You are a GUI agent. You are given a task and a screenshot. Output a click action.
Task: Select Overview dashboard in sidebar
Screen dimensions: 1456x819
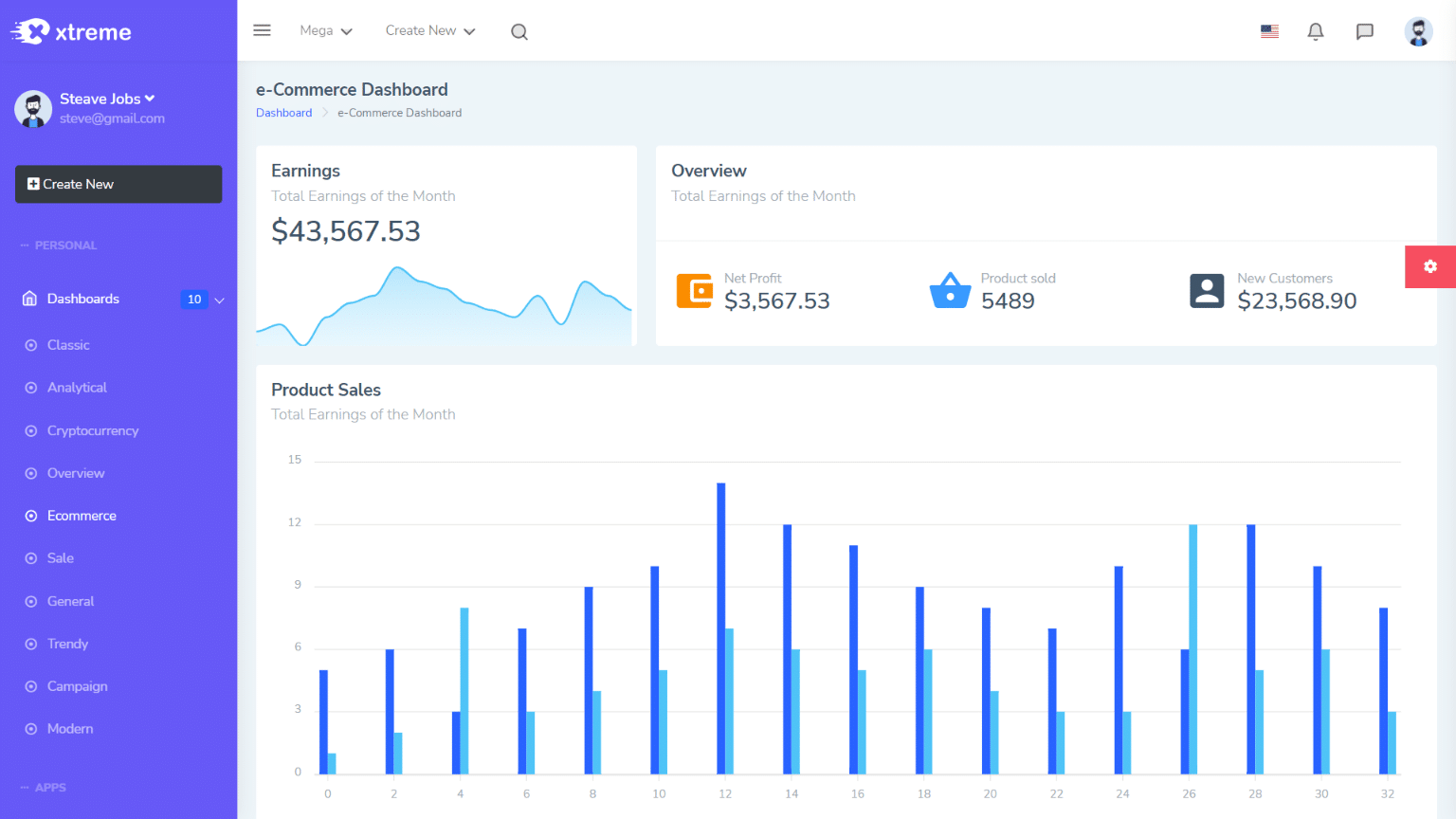click(76, 473)
